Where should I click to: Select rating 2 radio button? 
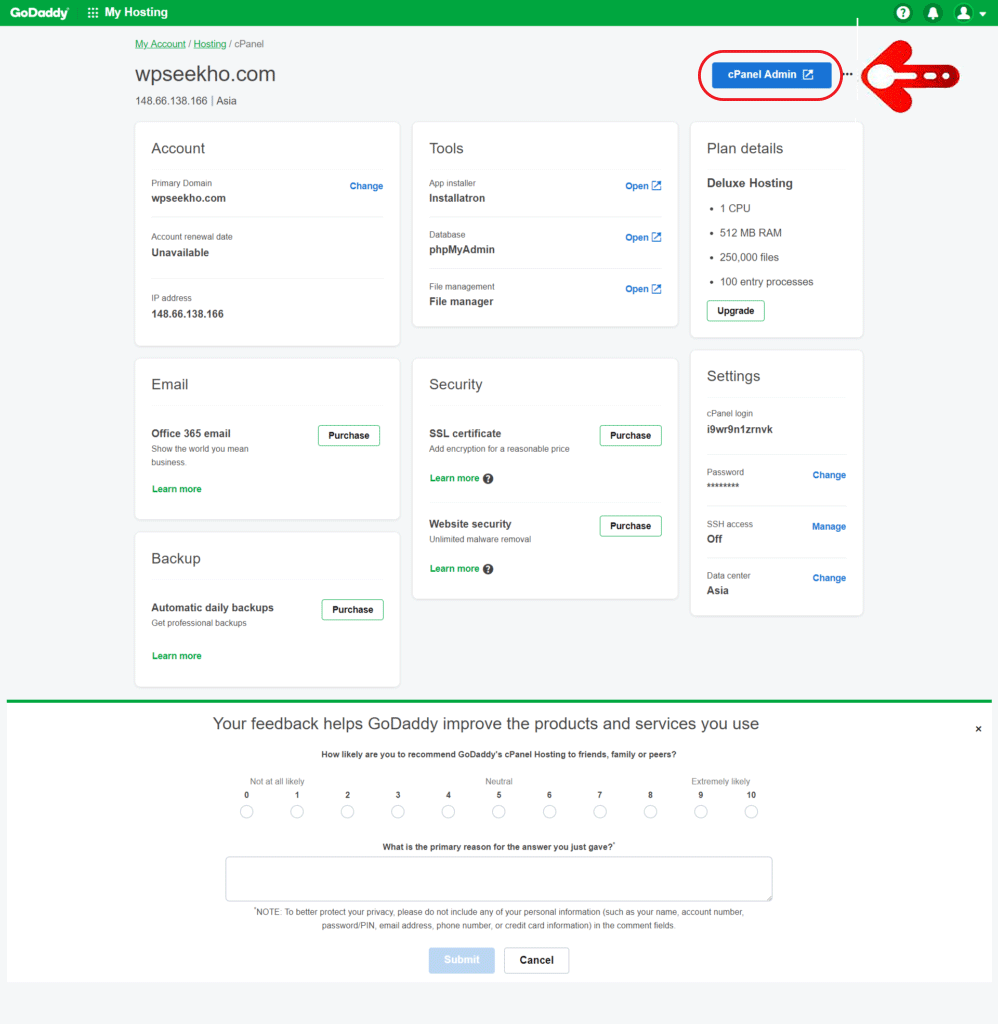pyautogui.click(x=347, y=812)
